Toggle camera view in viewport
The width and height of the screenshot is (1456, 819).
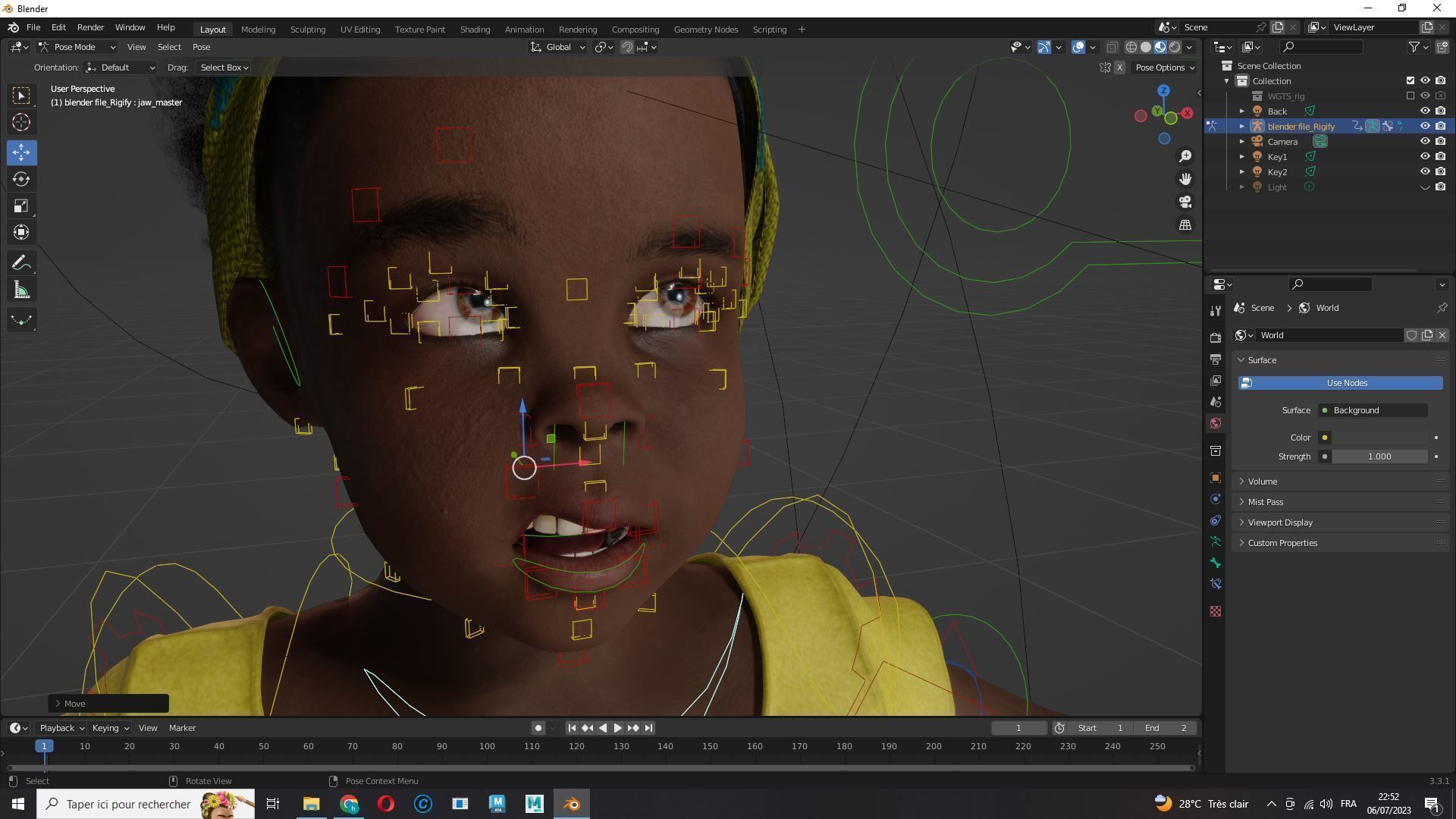(x=1185, y=202)
